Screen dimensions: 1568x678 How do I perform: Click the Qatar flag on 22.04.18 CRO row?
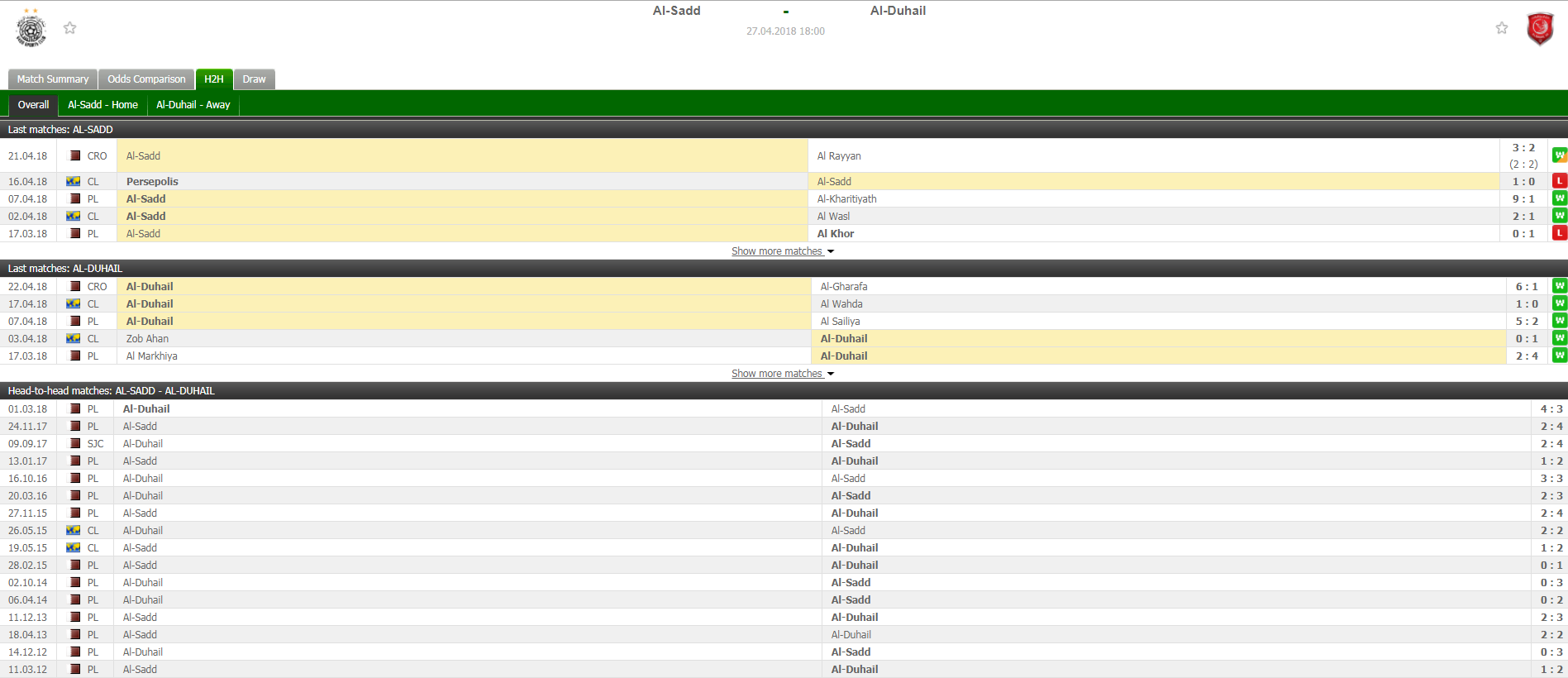[75, 286]
